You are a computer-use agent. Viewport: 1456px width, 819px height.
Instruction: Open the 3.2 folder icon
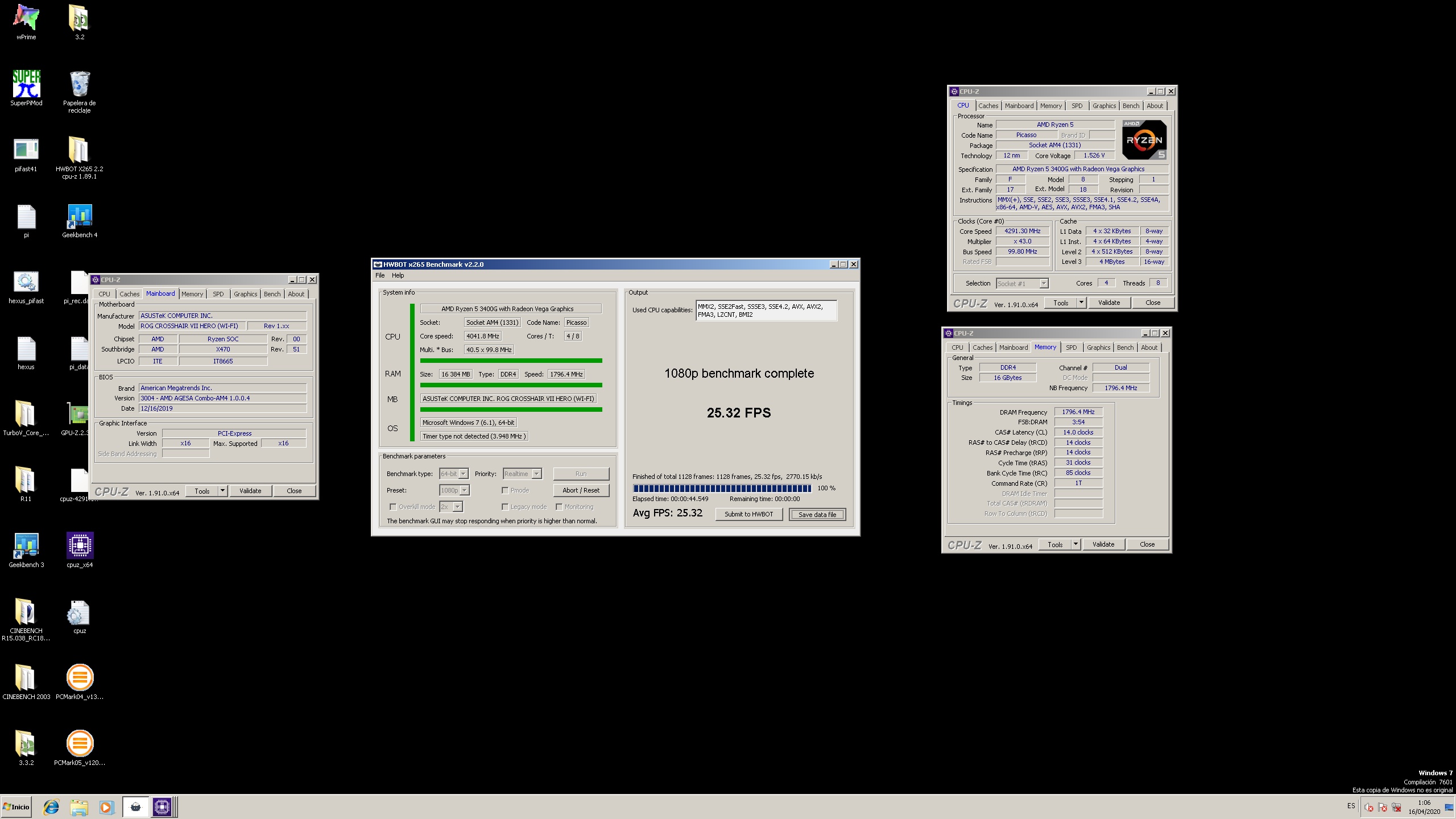80,22
